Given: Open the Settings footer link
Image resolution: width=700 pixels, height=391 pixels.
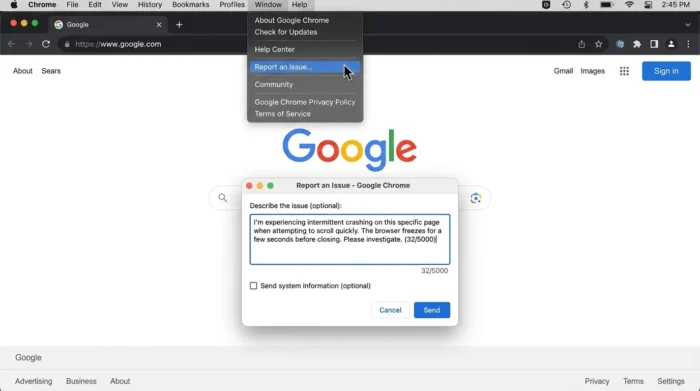Looking at the screenshot, I should coord(671,381).
